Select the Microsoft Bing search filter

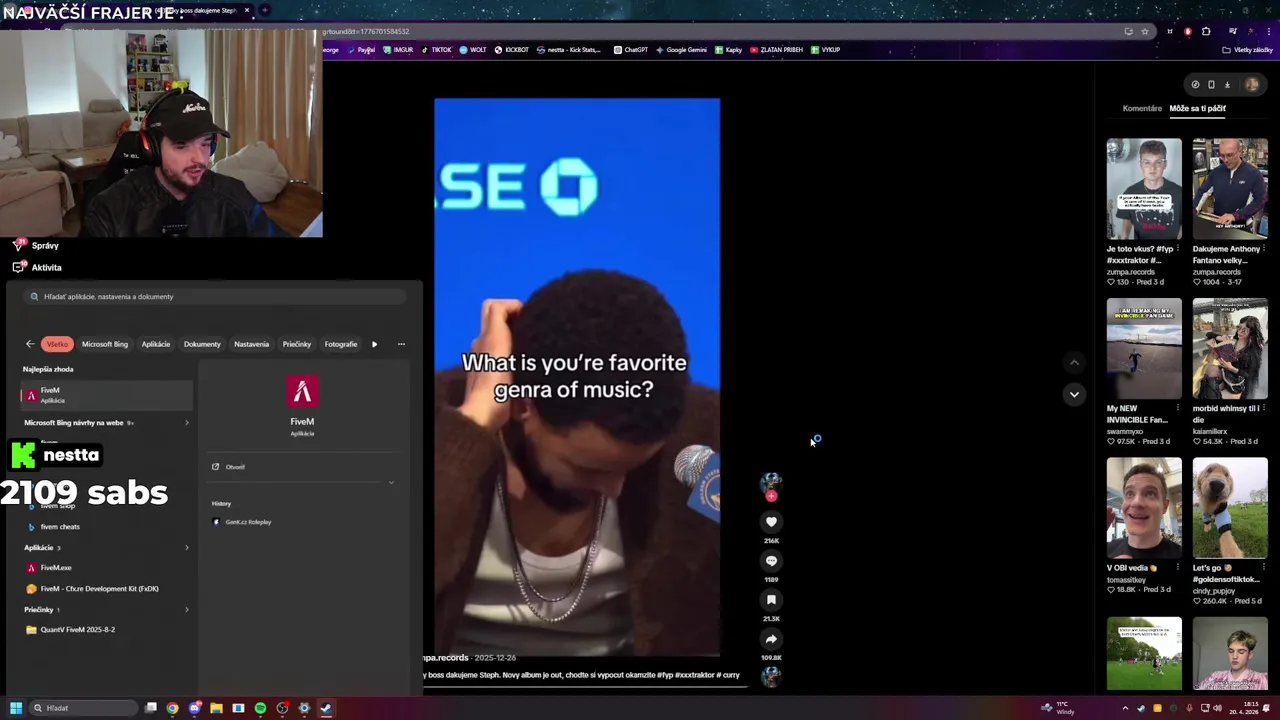tap(105, 344)
